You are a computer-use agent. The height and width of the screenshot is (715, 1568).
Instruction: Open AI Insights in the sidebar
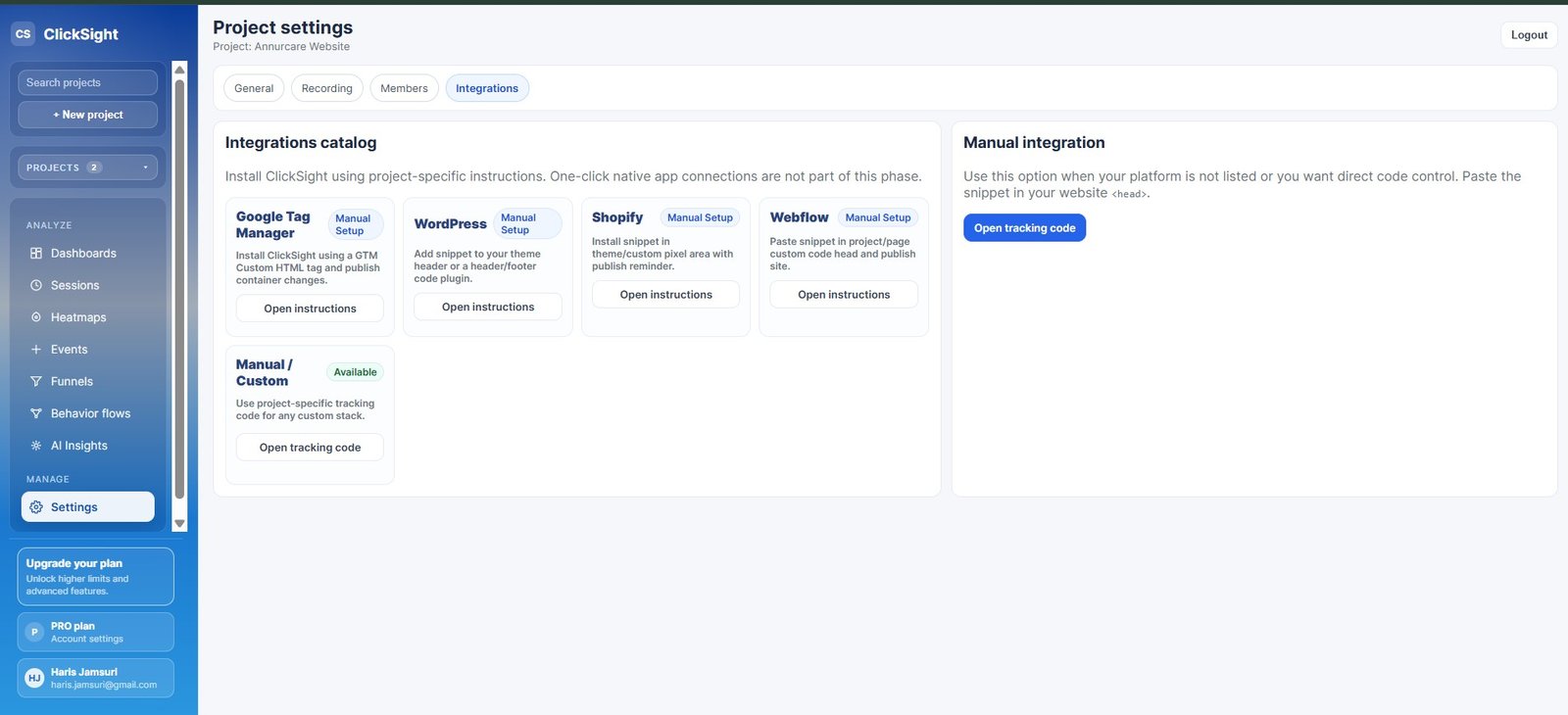[87, 446]
